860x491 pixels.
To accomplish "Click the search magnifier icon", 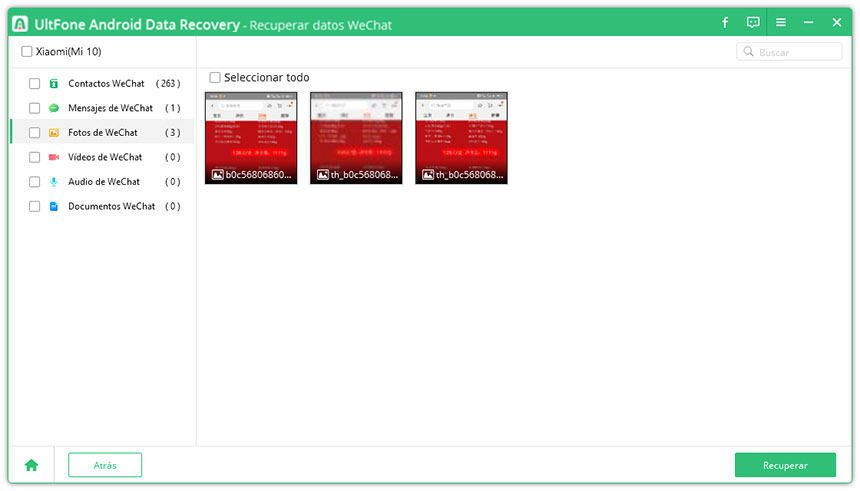I will (748, 52).
